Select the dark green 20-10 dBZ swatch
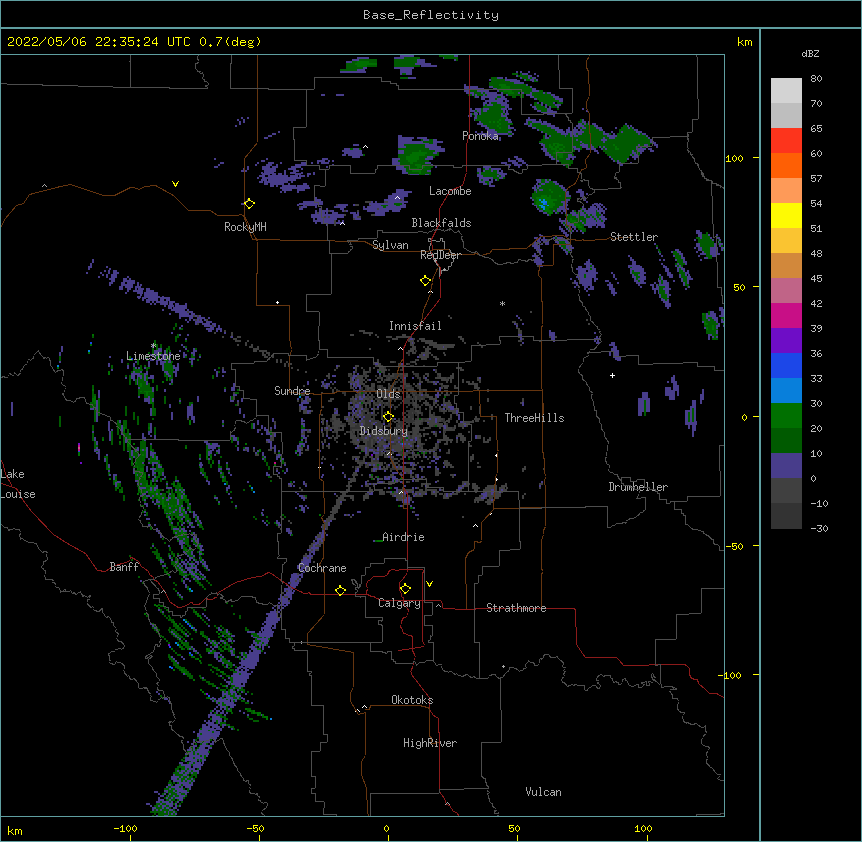This screenshot has width=862, height=842. pos(786,441)
